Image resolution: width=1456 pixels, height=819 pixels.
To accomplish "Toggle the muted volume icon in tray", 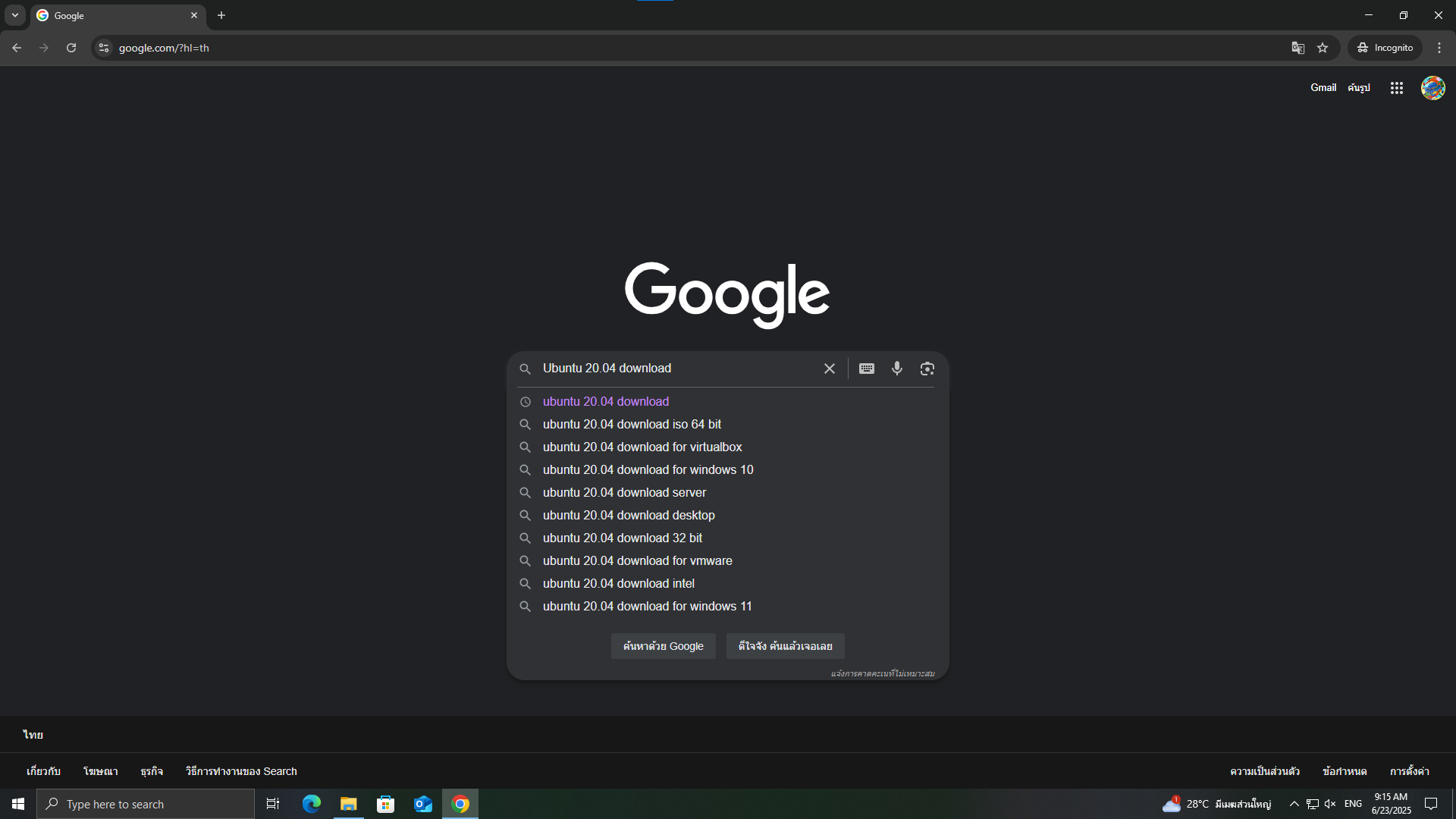I will tap(1330, 804).
